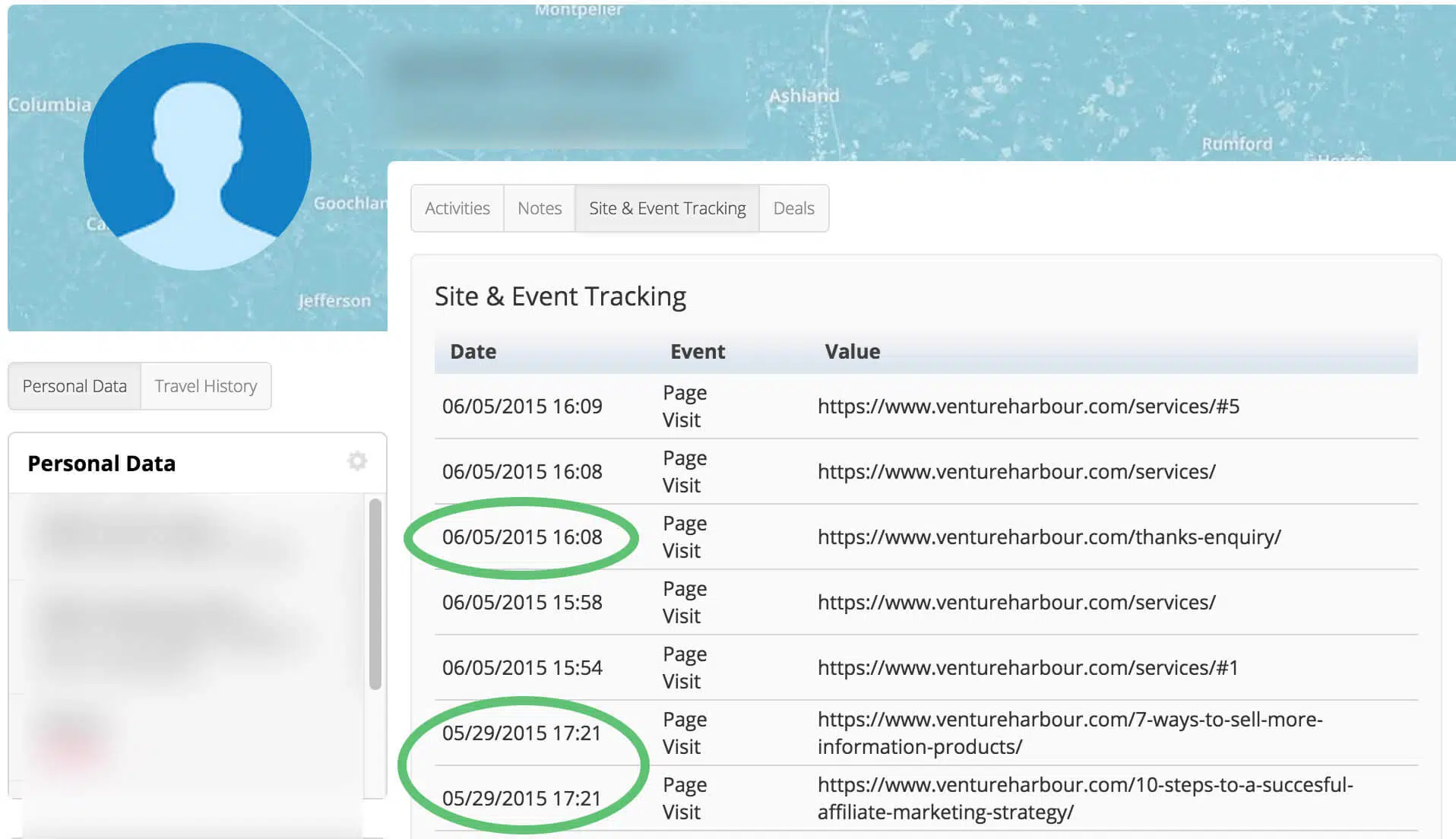Click the contact profile avatar icon

[x=197, y=157]
